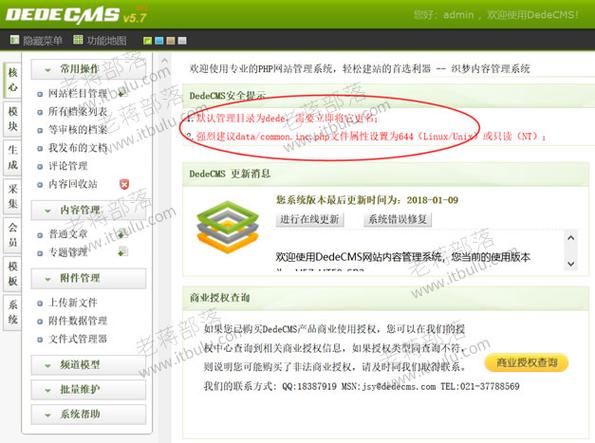The height and width of the screenshot is (443, 595).
Task: Open 上传新文件 menu item
Action: (x=72, y=303)
